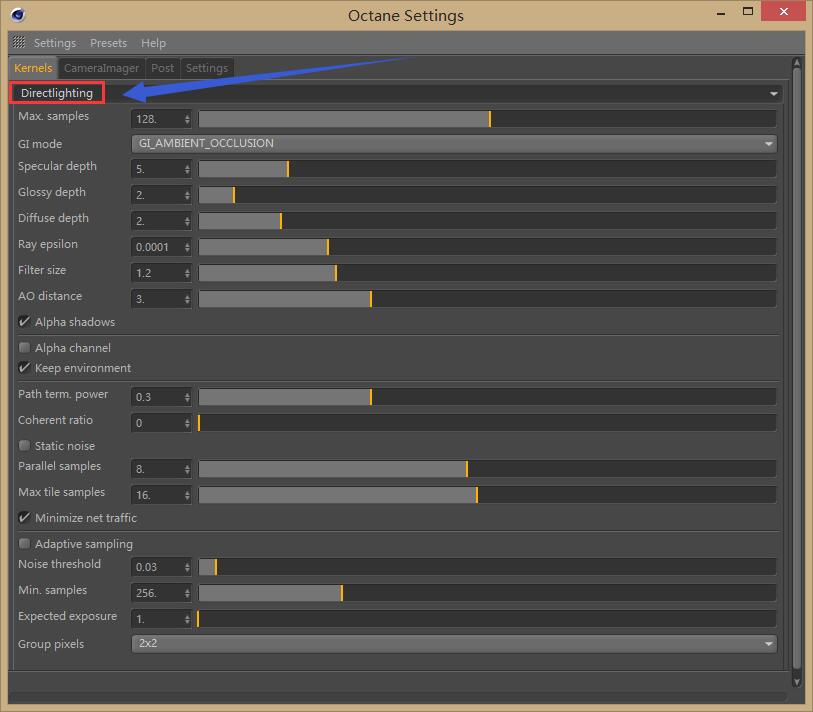813x712 pixels.
Task: Switch to the Post tab
Action: tap(162, 68)
